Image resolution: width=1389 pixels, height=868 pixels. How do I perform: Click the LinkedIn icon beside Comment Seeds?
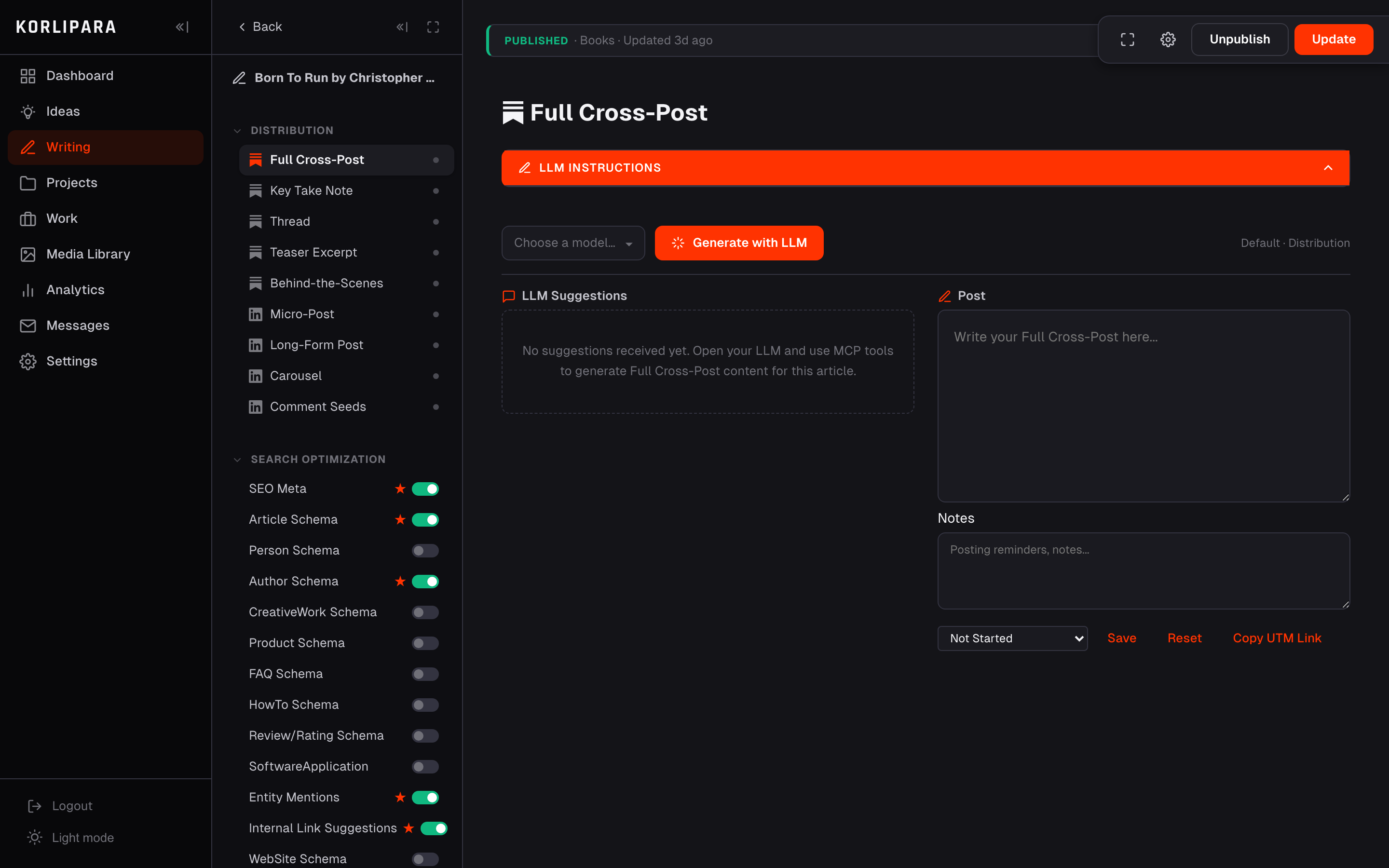pos(256,407)
